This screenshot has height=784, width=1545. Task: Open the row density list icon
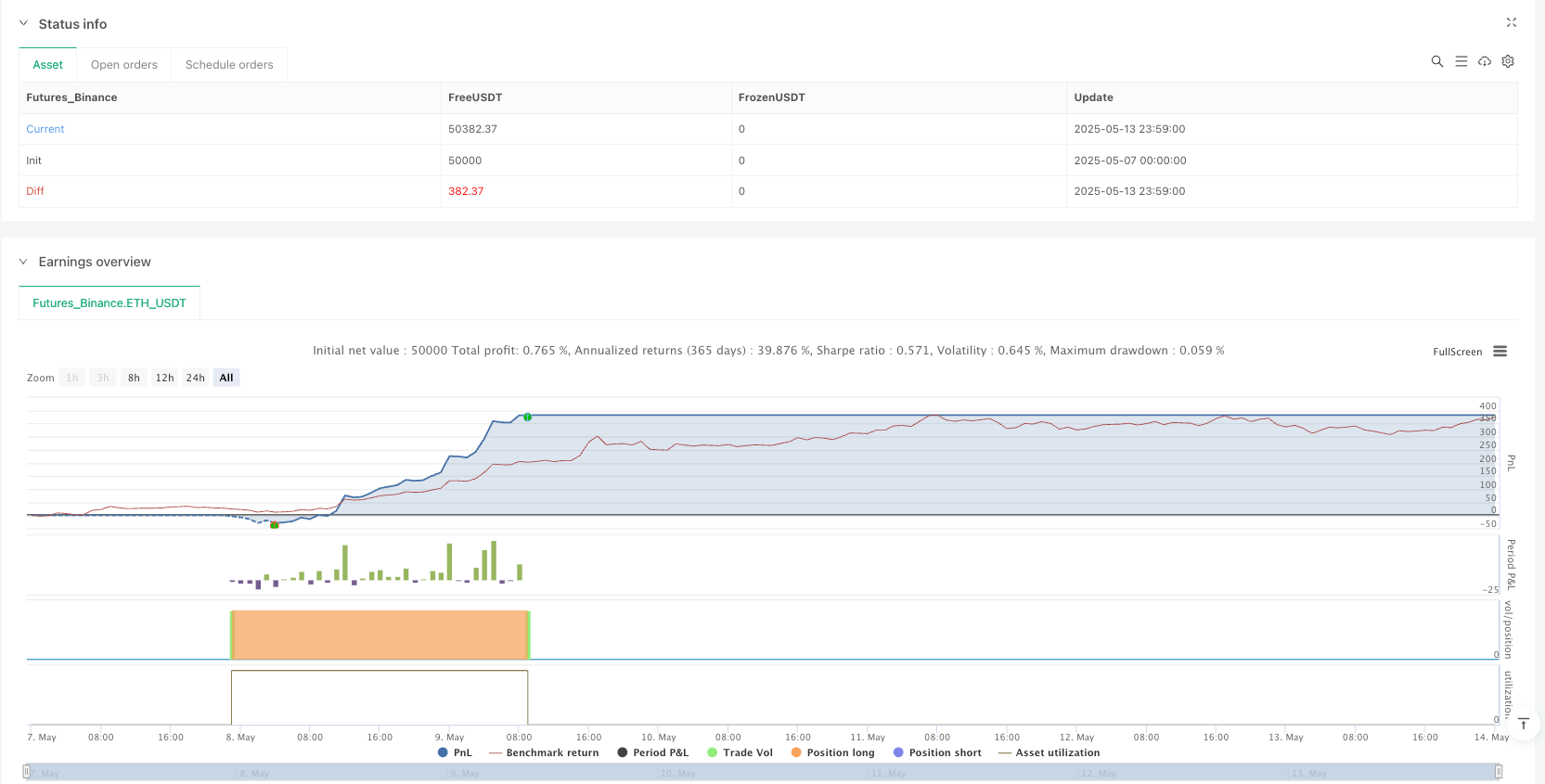point(1461,61)
